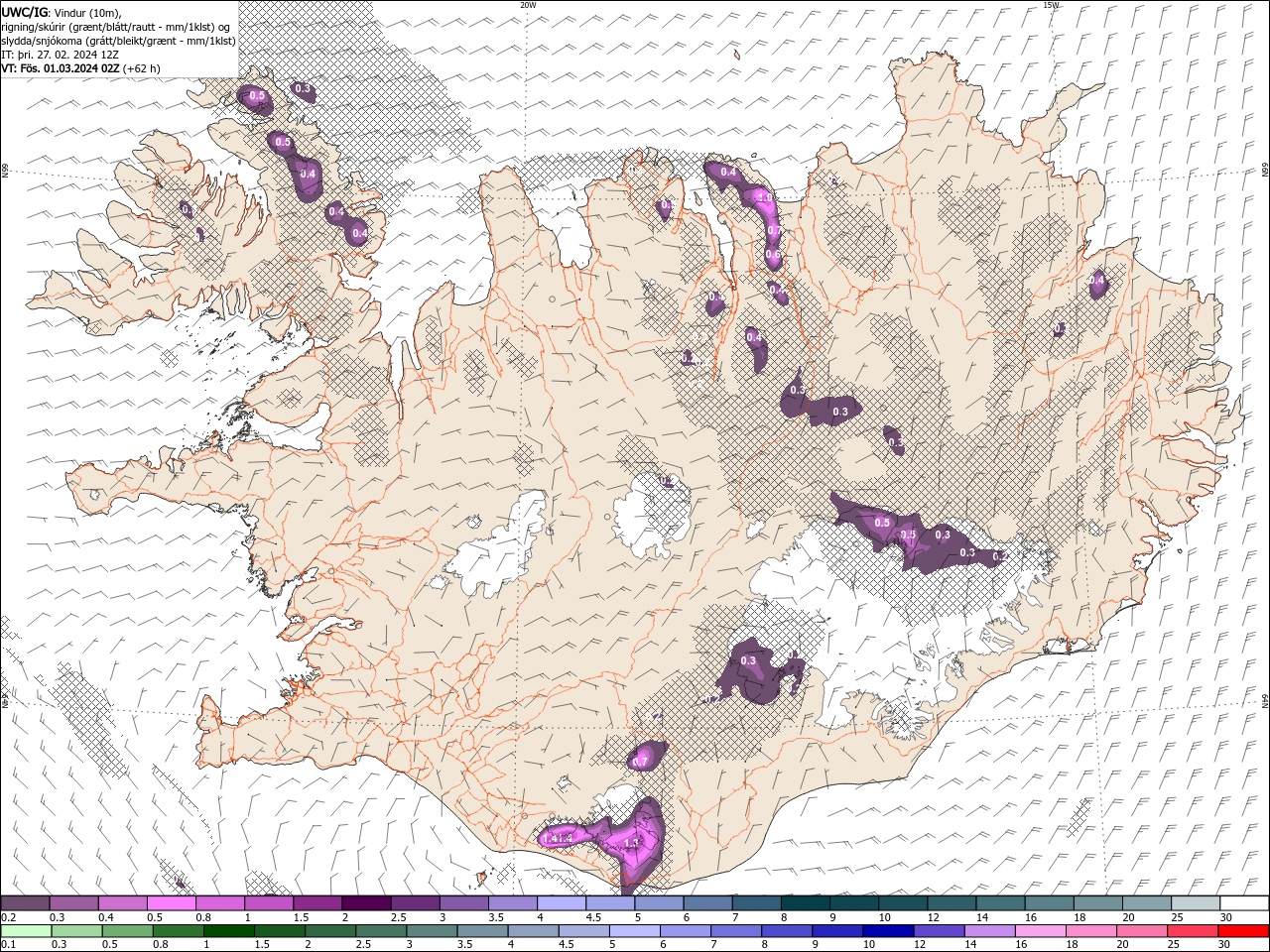Click the 'slydda/snjókoma' legend description line
Screen dimensions: 1270x952
[119, 41]
